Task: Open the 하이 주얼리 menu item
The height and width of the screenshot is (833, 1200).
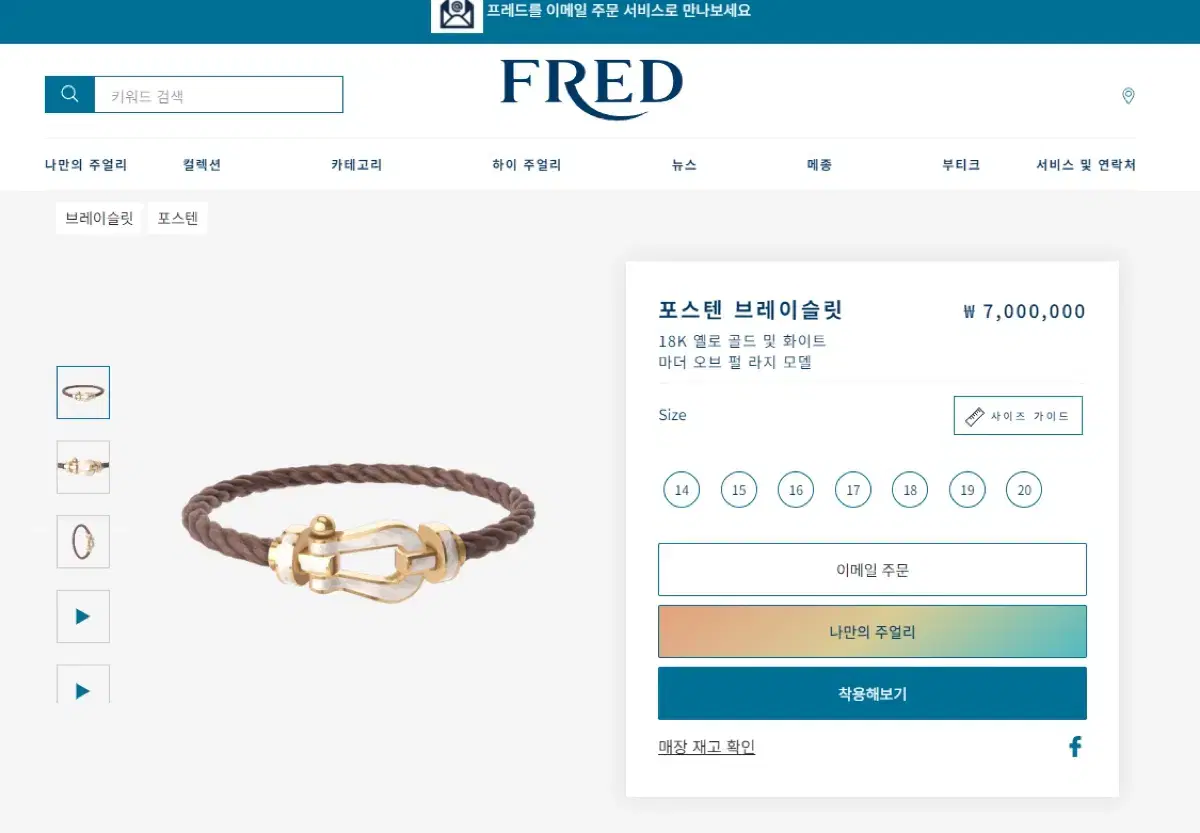Action: (527, 165)
